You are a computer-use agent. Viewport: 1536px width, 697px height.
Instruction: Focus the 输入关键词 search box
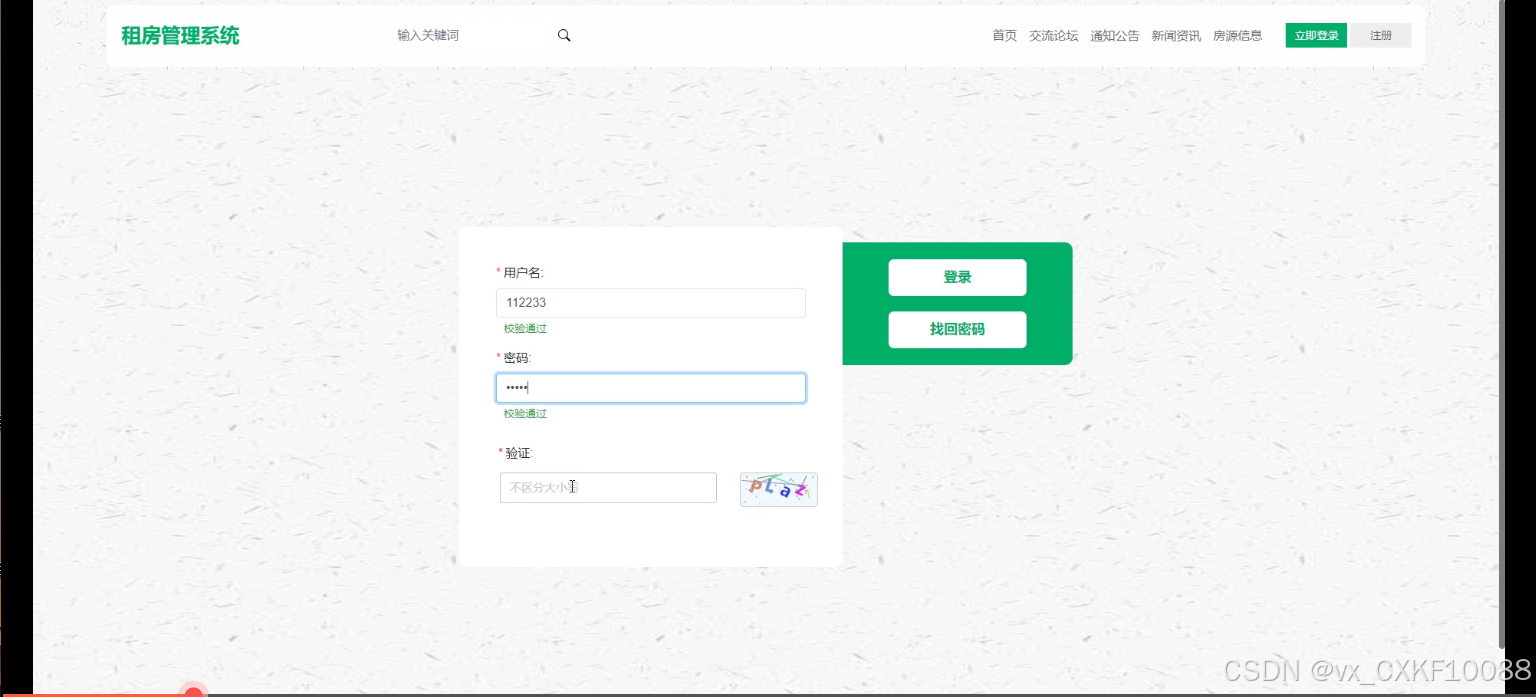[470, 35]
